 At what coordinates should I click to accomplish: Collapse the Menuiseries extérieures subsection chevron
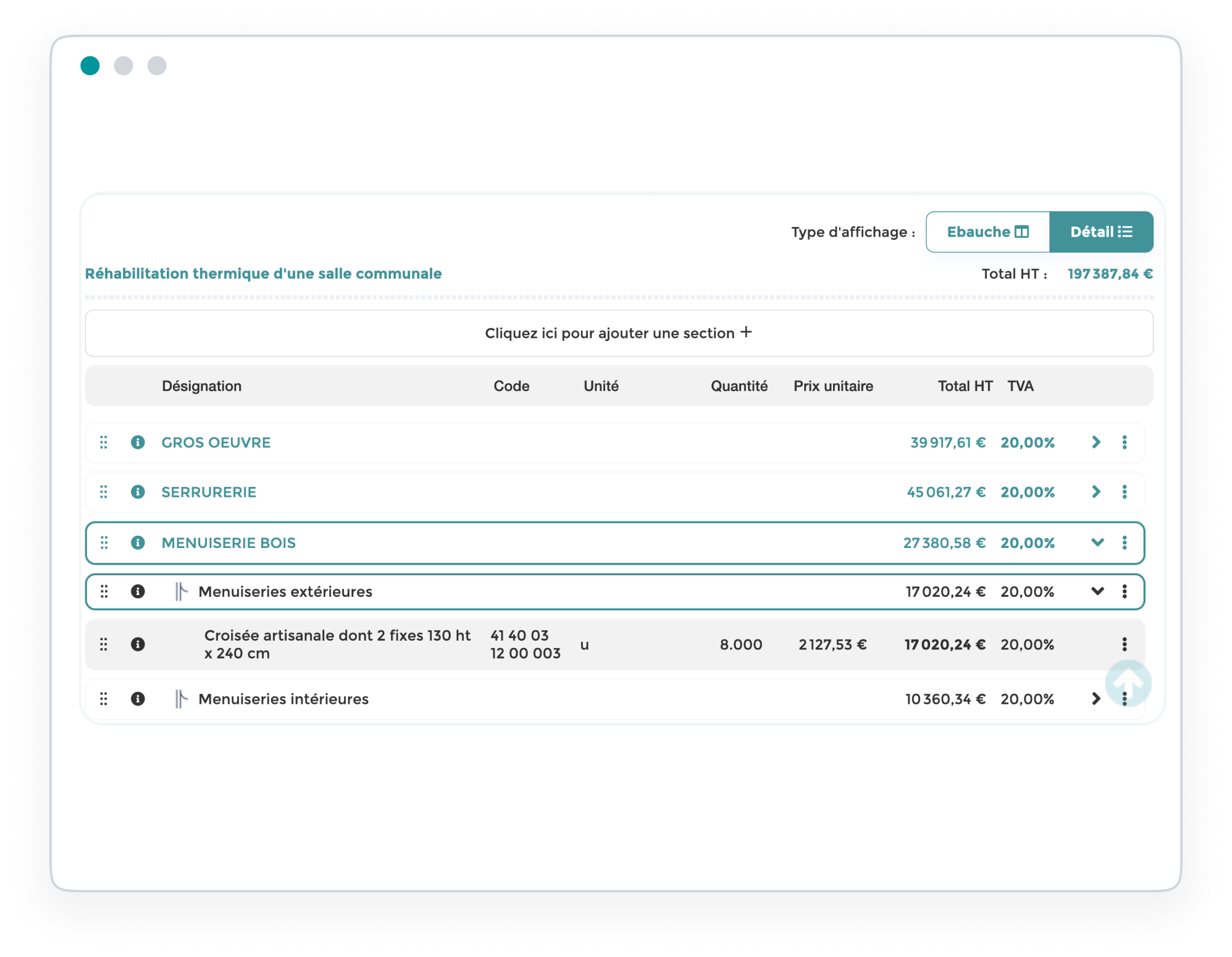pyautogui.click(x=1097, y=591)
